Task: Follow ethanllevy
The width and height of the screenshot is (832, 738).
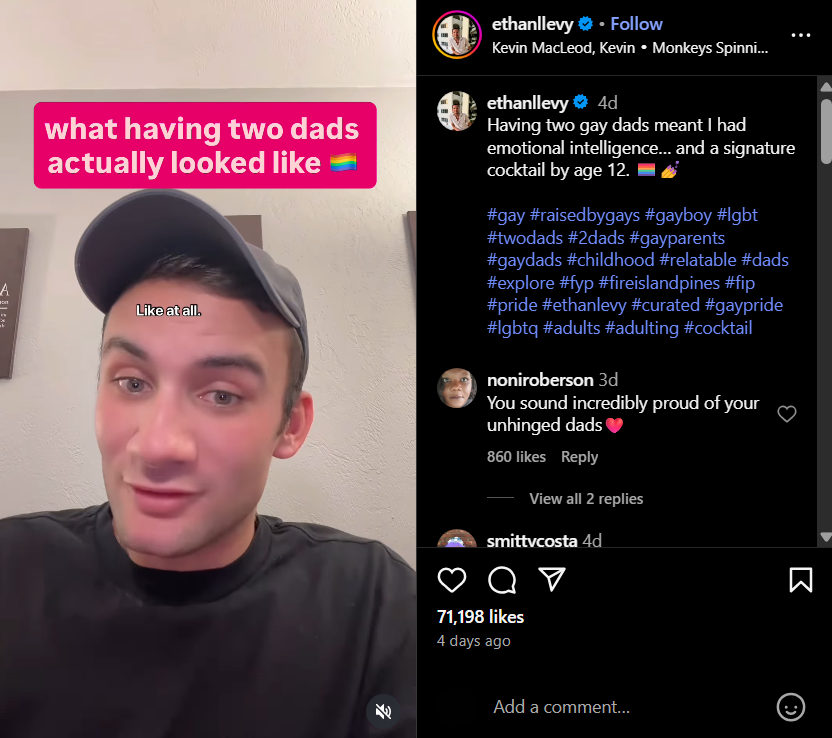Action: pyautogui.click(x=636, y=24)
